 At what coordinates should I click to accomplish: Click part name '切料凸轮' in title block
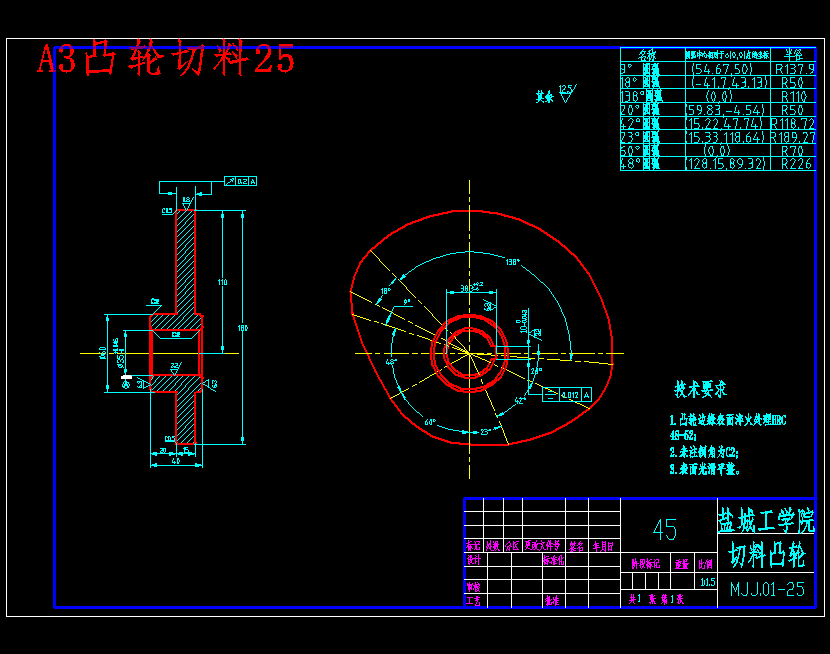(x=766, y=555)
